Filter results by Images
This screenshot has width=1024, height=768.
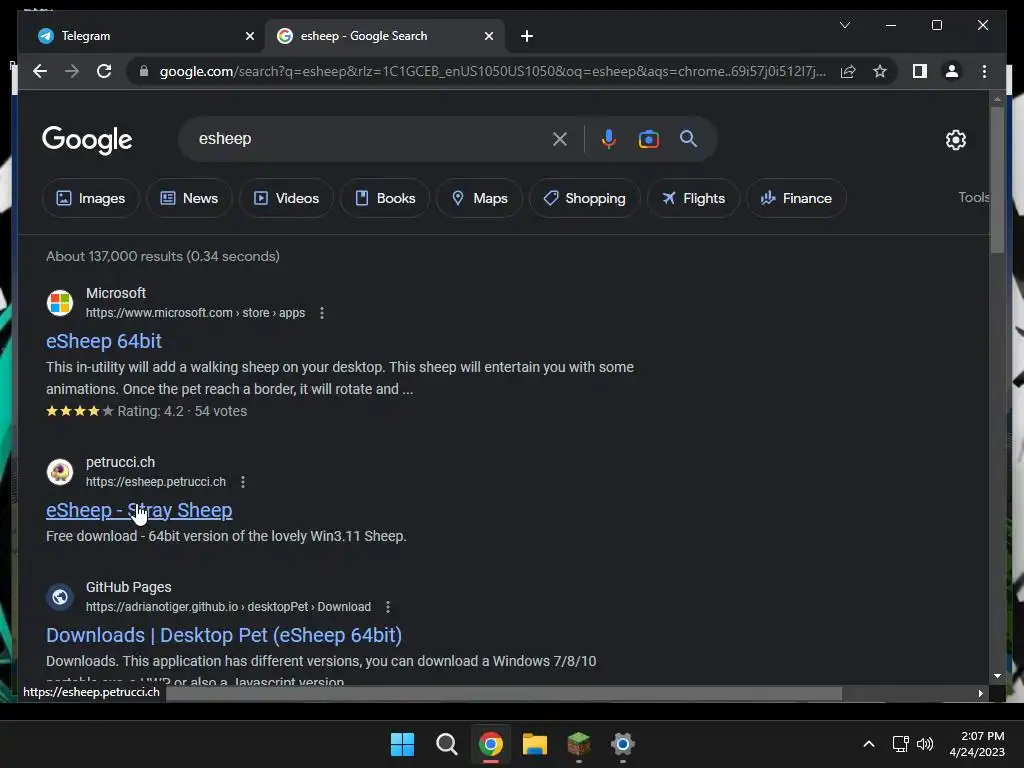click(91, 198)
